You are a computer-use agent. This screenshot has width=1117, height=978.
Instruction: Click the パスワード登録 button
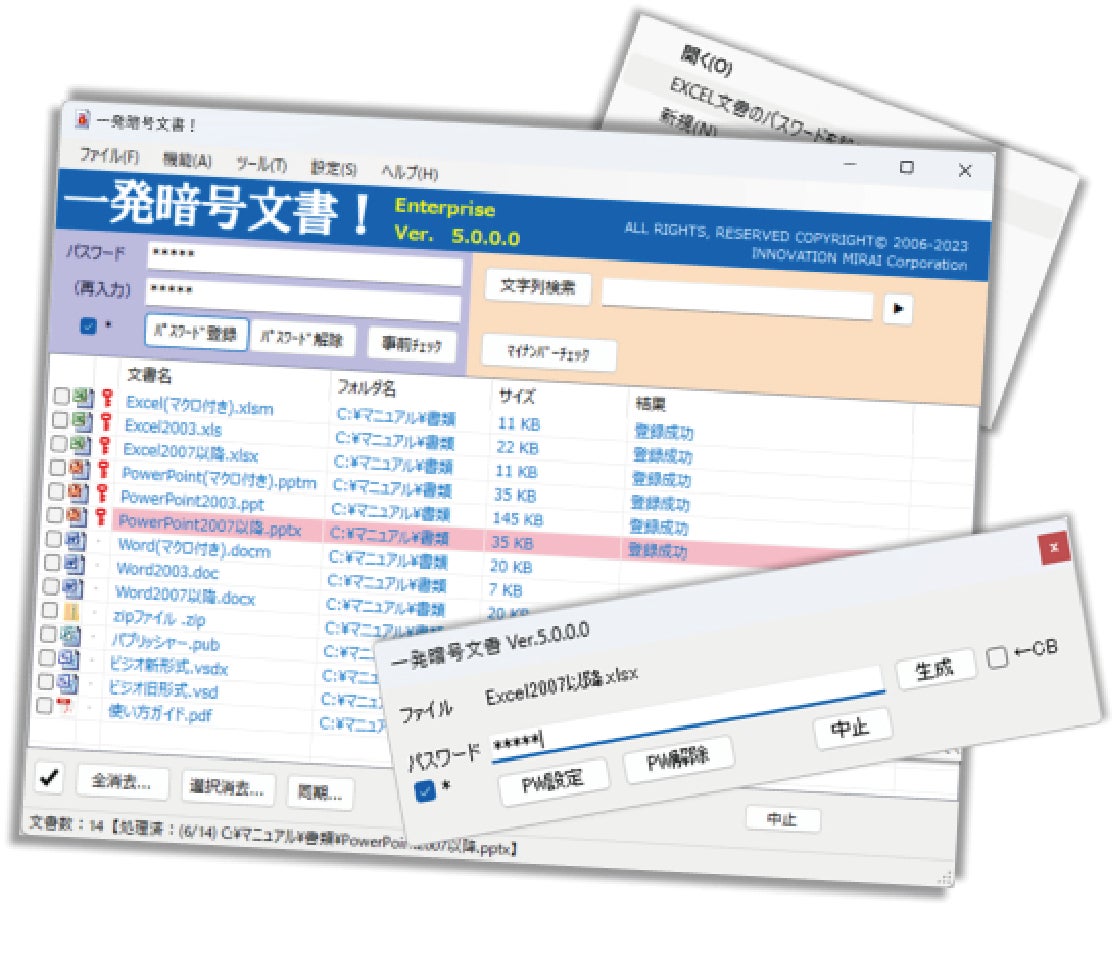coord(197,332)
